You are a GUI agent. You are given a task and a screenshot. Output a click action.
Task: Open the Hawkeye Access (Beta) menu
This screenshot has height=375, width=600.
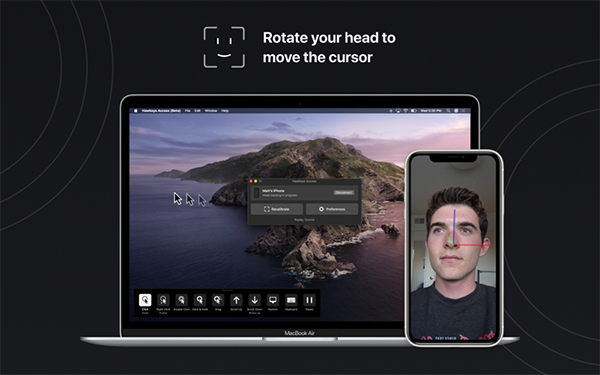161,111
